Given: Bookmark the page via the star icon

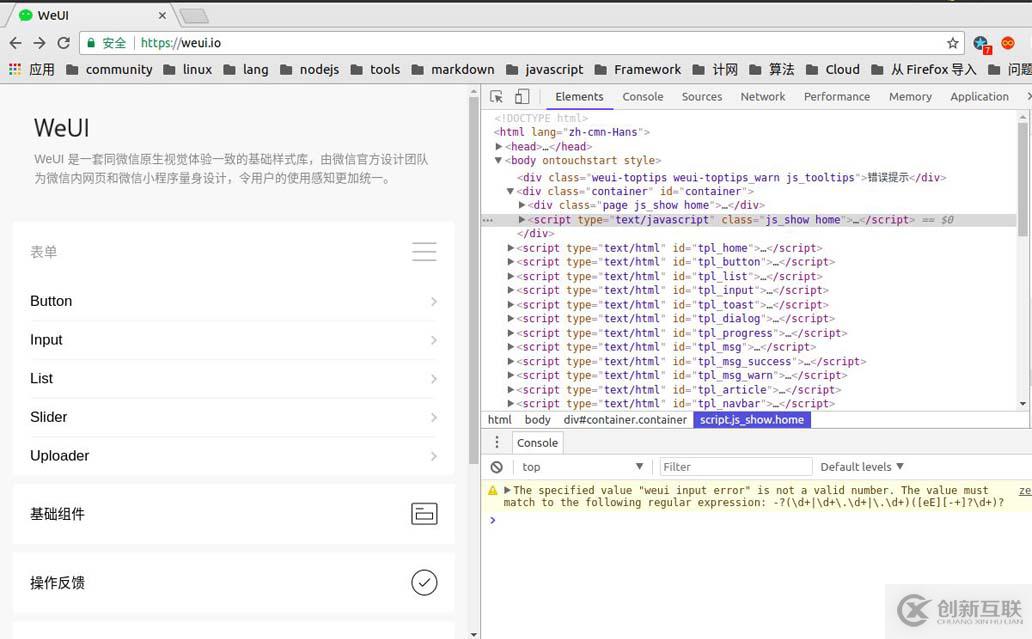Looking at the screenshot, I should click(x=954, y=43).
